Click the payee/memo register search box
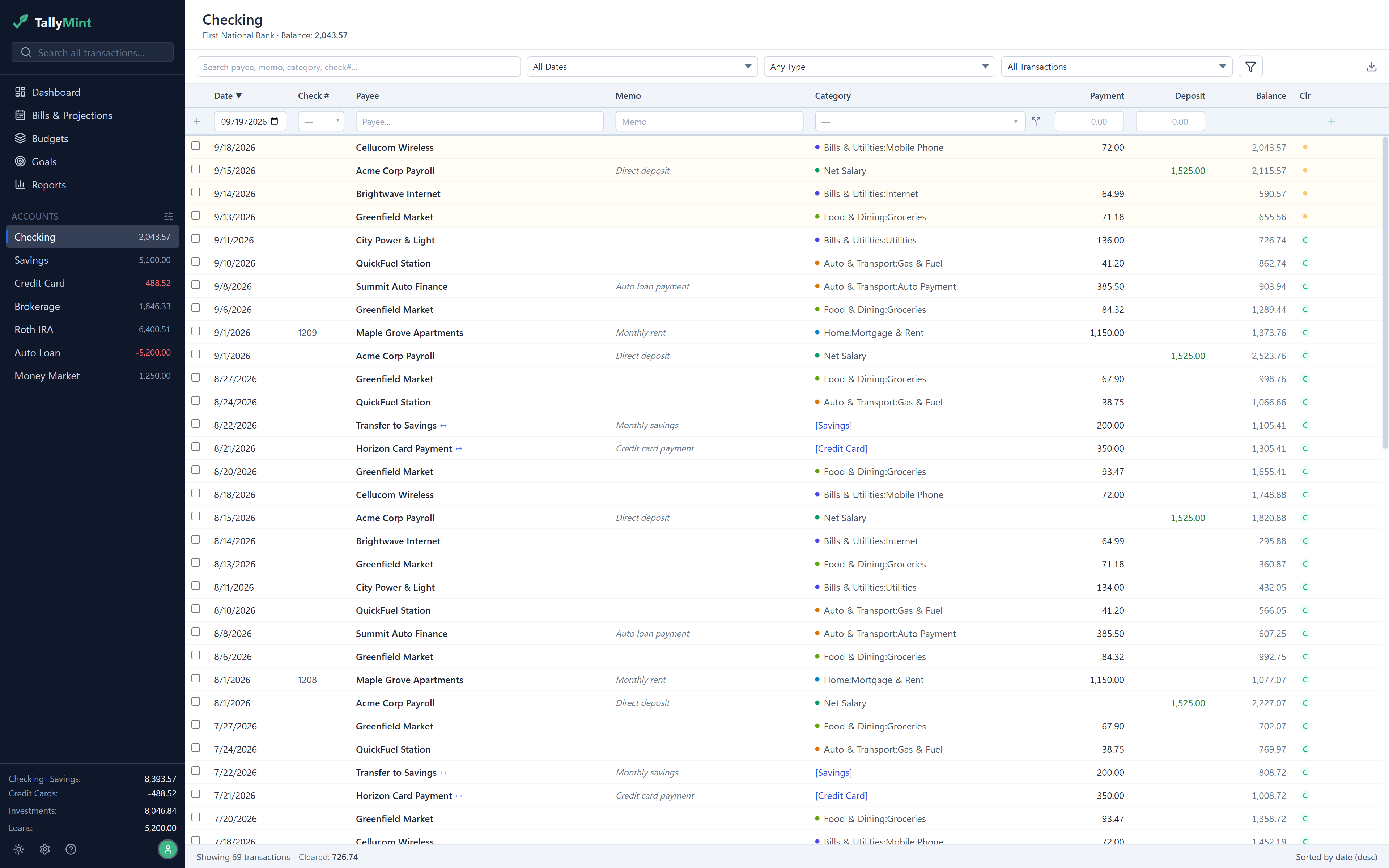Image resolution: width=1389 pixels, height=868 pixels. 358,67
